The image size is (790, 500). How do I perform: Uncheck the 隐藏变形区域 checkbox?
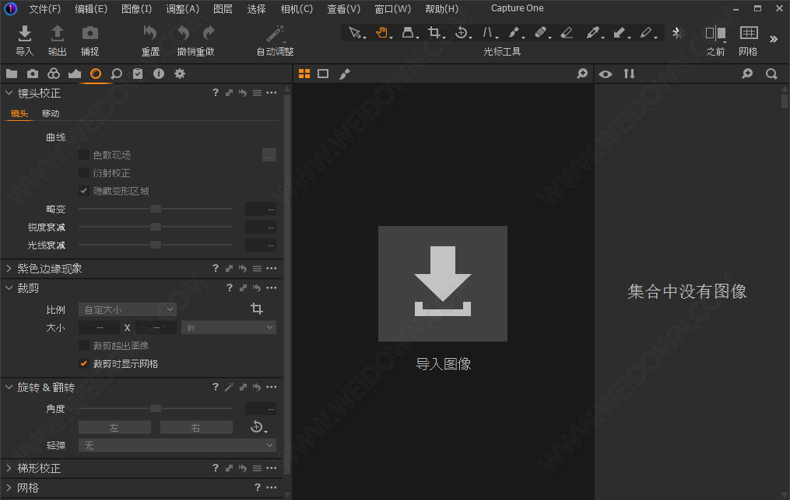84,191
